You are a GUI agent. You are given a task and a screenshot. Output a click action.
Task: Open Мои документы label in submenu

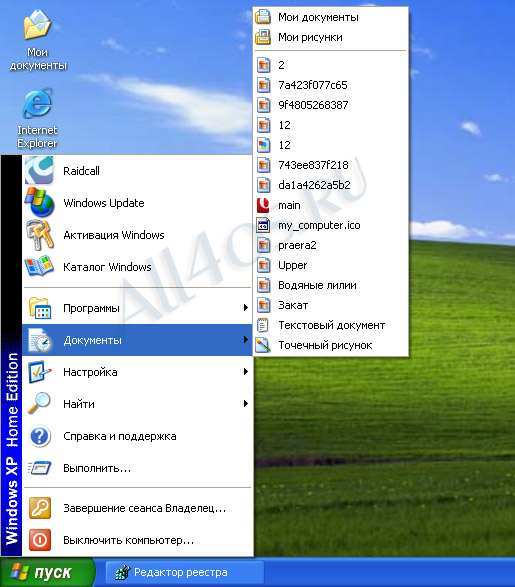(x=318, y=17)
